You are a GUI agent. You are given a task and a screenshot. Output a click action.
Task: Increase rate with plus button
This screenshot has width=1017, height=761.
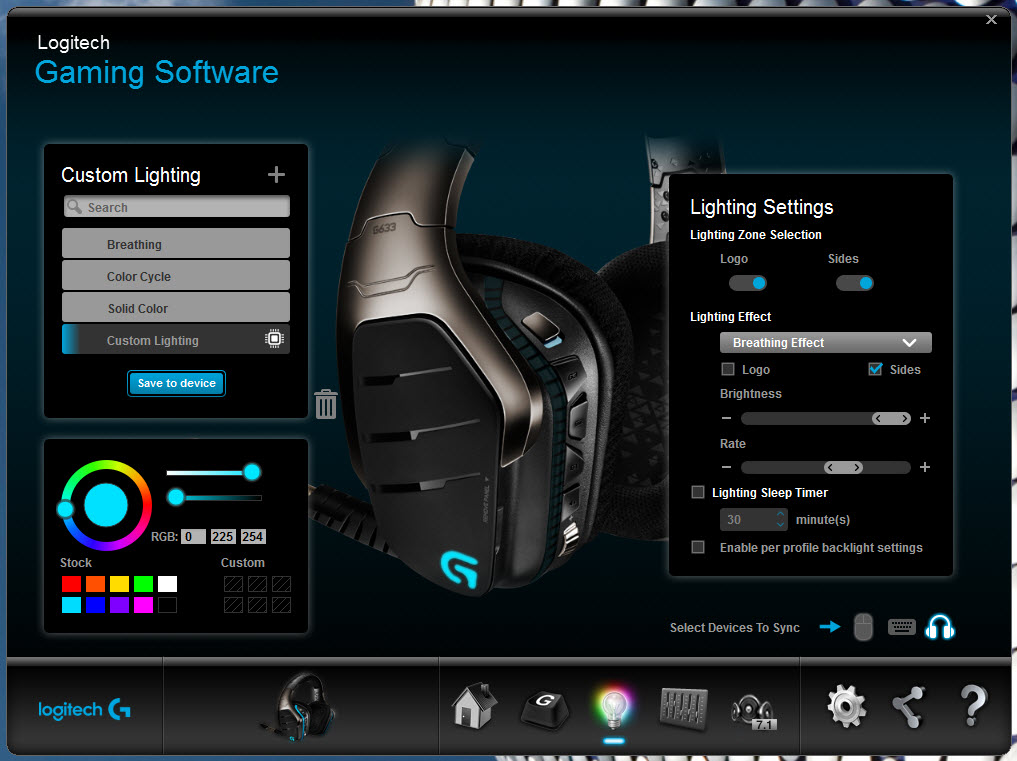pos(925,467)
